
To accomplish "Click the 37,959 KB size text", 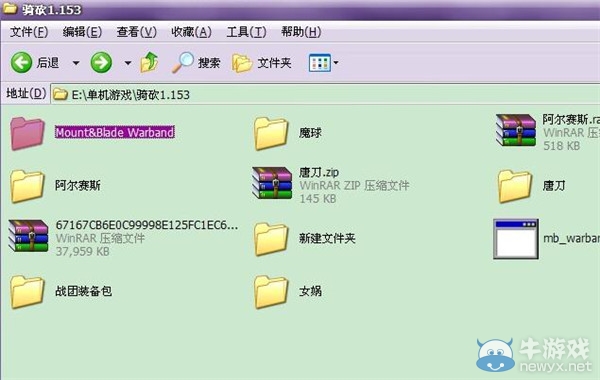I will pos(82,251).
